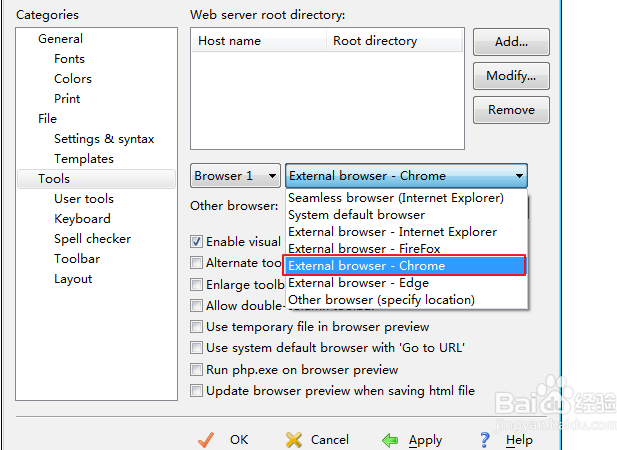Pick Seamless browser (Internet Explorer) option
Screen dimensions: 617x450
pyautogui.click(x=395, y=198)
